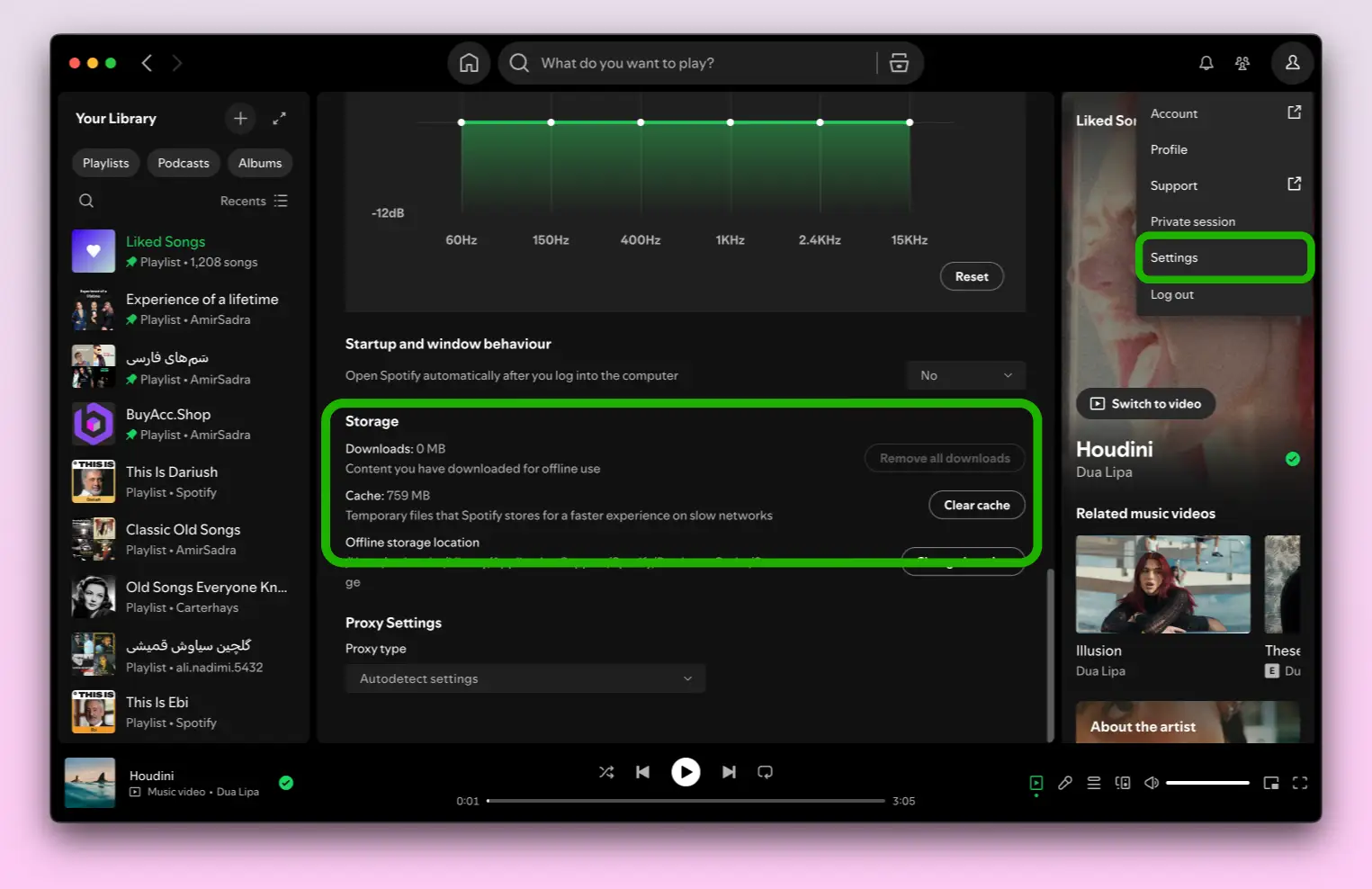Open the Connect to a device icon

(1123, 783)
